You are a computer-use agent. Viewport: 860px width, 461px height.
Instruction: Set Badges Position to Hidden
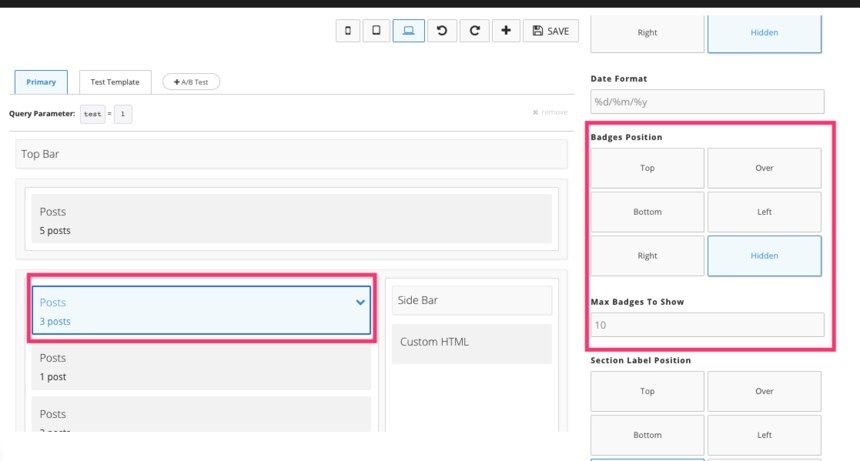[764, 256]
